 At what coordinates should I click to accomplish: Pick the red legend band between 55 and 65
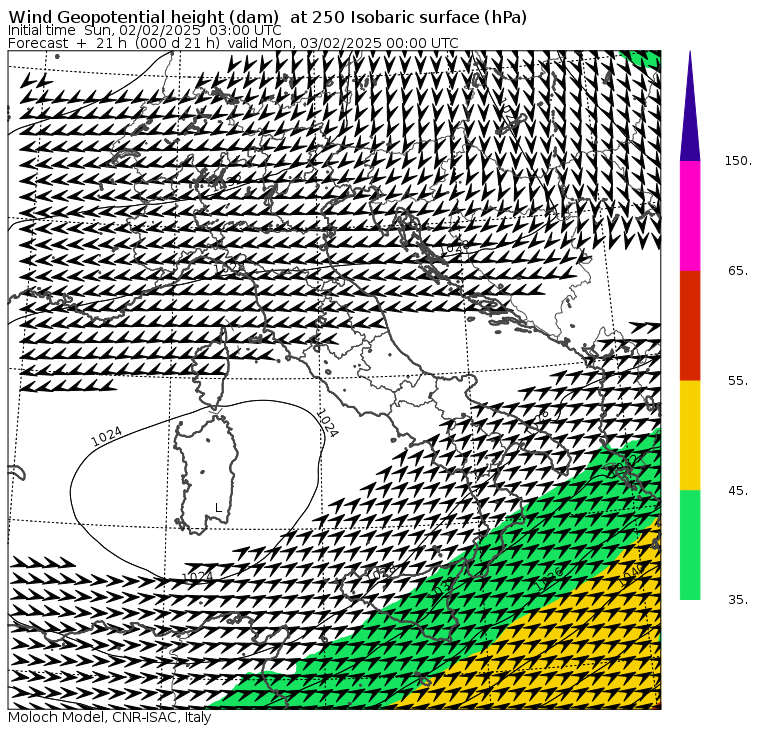coord(690,326)
